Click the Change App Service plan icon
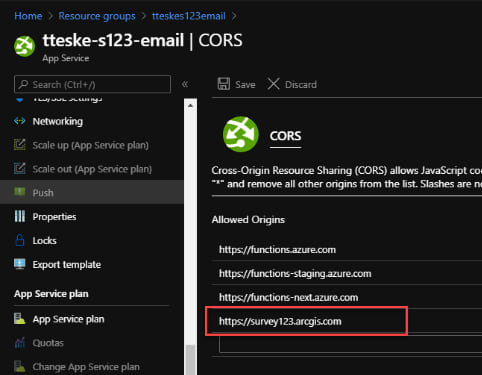 20,366
